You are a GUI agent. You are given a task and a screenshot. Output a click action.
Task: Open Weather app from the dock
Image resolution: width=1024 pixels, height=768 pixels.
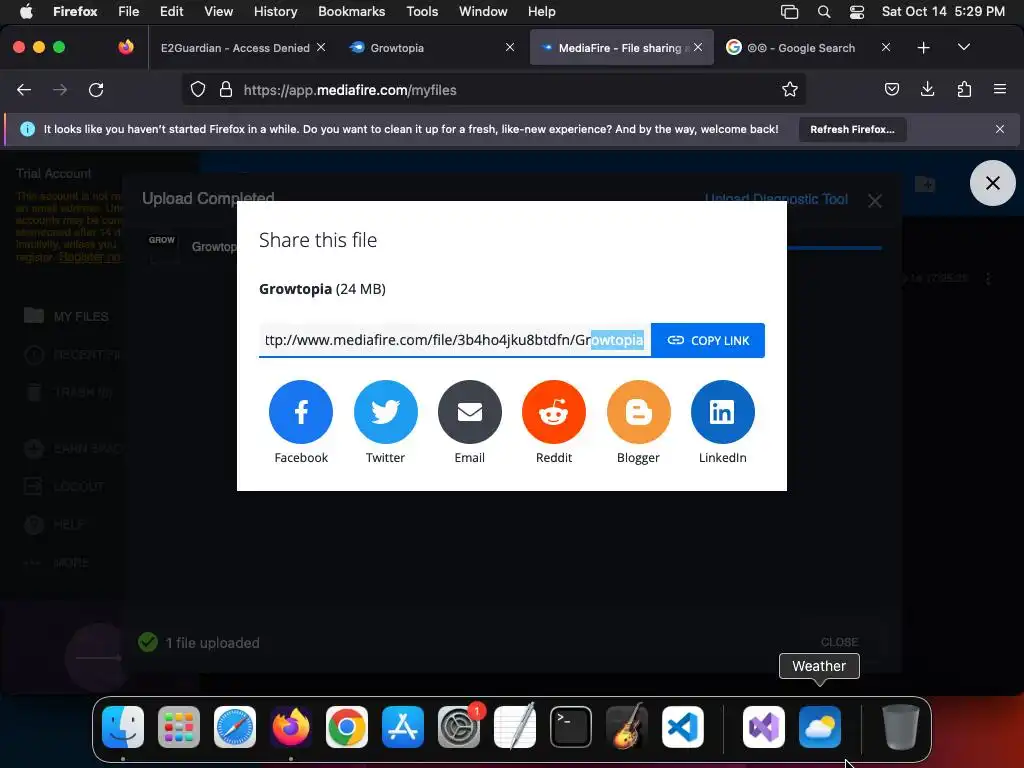coord(820,727)
